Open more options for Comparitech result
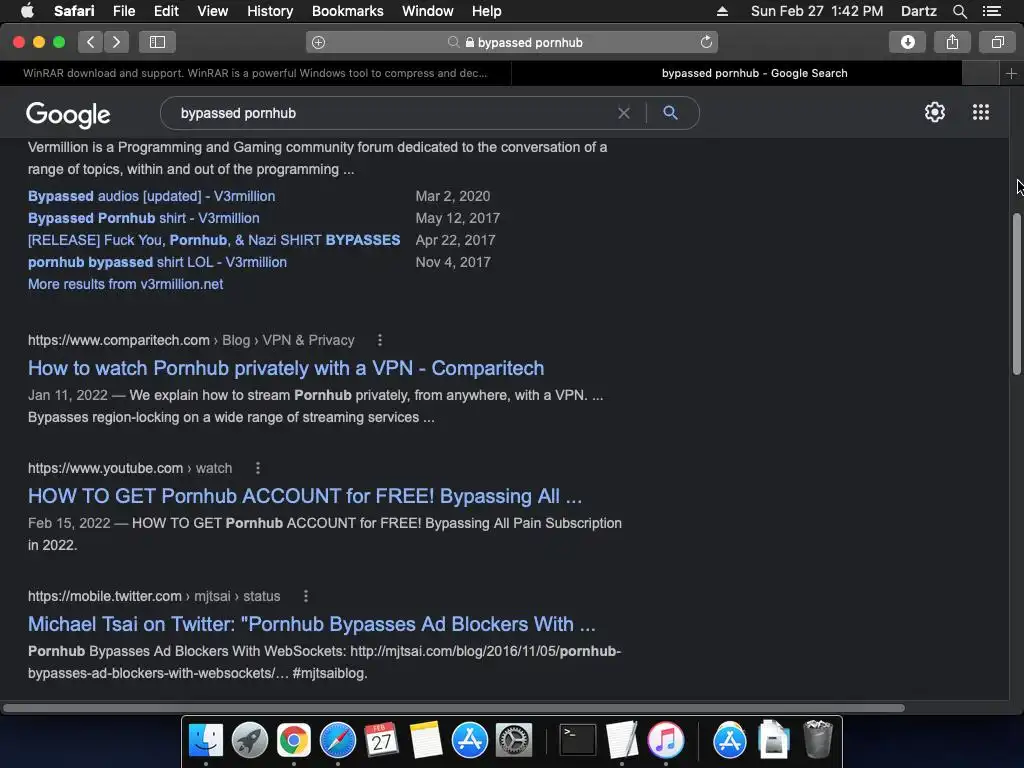This screenshot has height=768, width=1024. coord(379,340)
